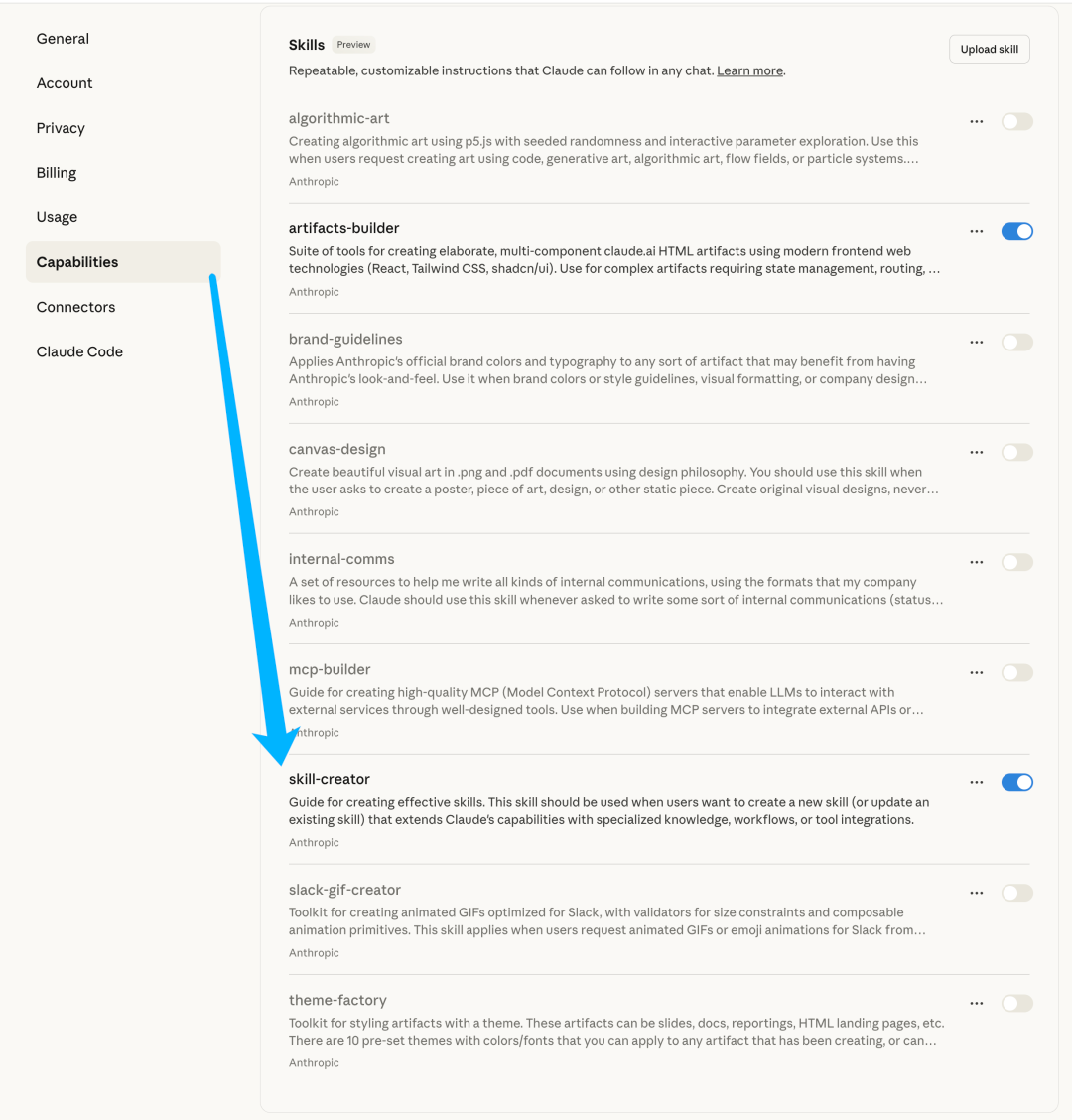Screen dimensions: 1072x1120
Task: Disable the artifacts-builder skill toggle
Action: coord(1017,231)
